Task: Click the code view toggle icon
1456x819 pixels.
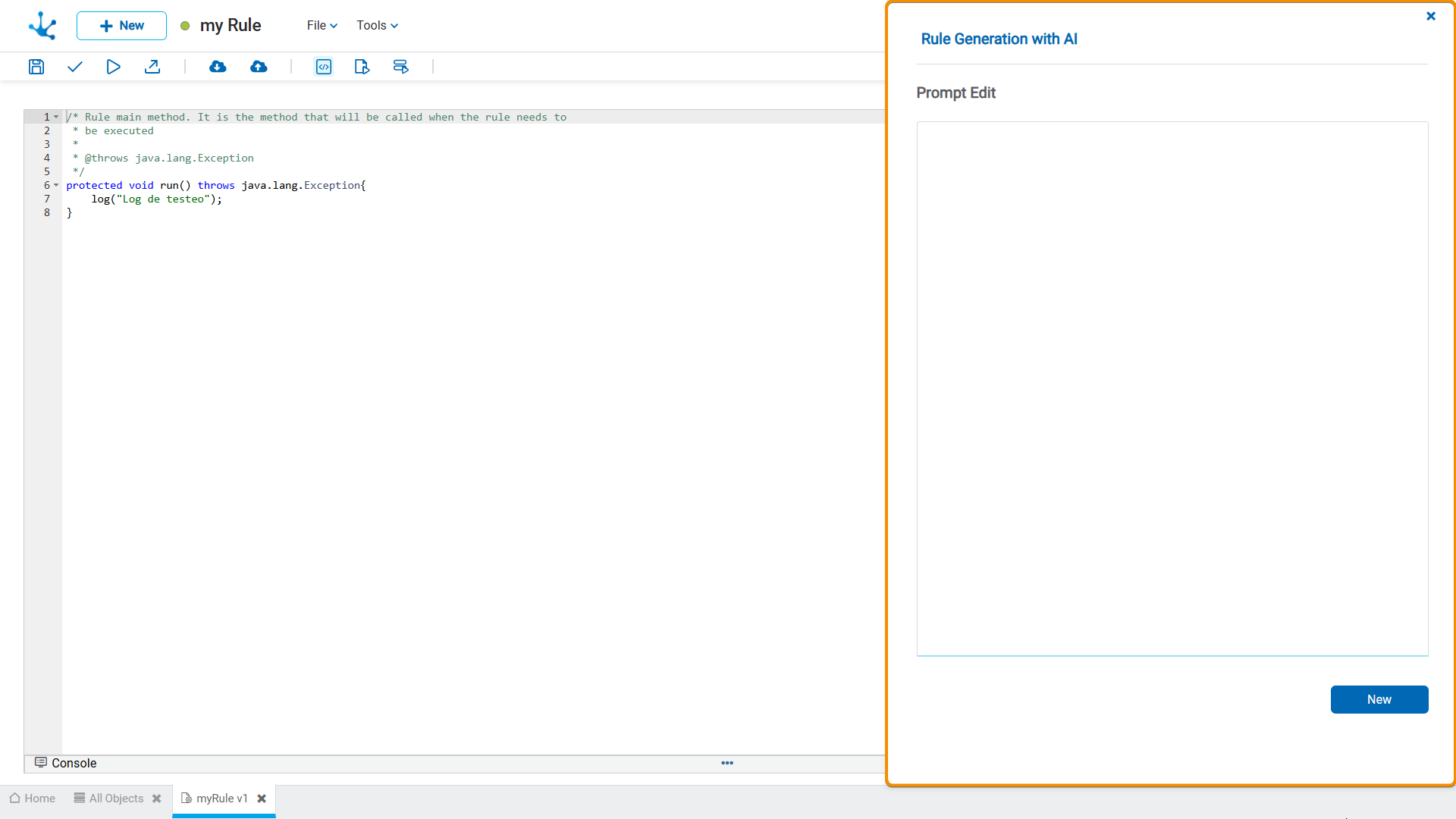Action: [323, 67]
